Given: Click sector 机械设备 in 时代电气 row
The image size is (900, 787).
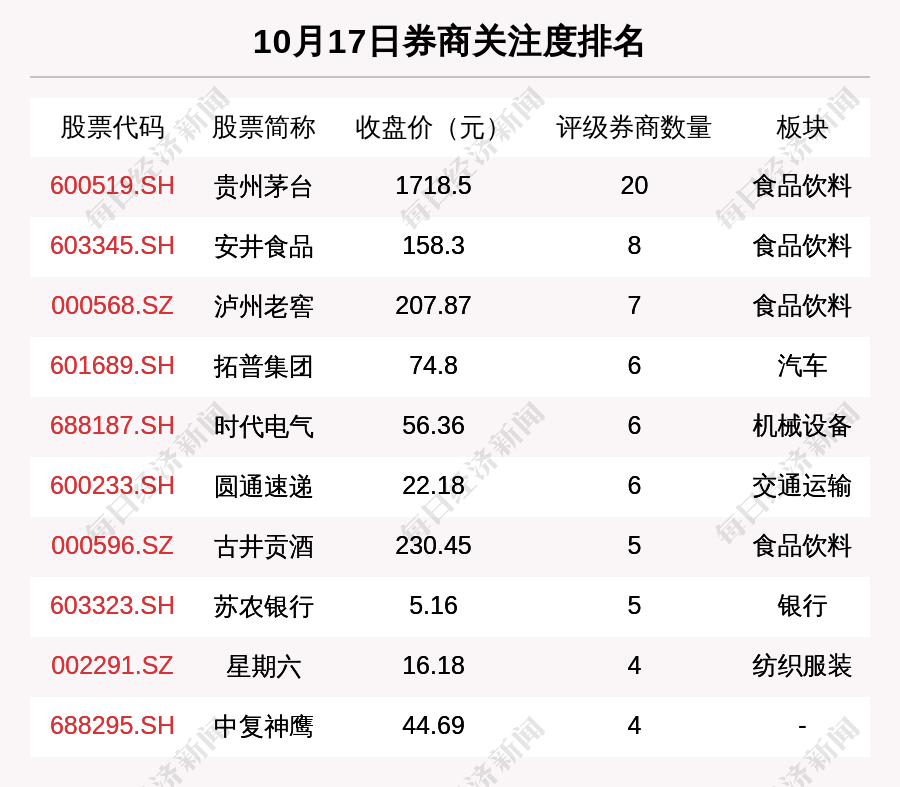Looking at the screenshot, I should (802, 427).
